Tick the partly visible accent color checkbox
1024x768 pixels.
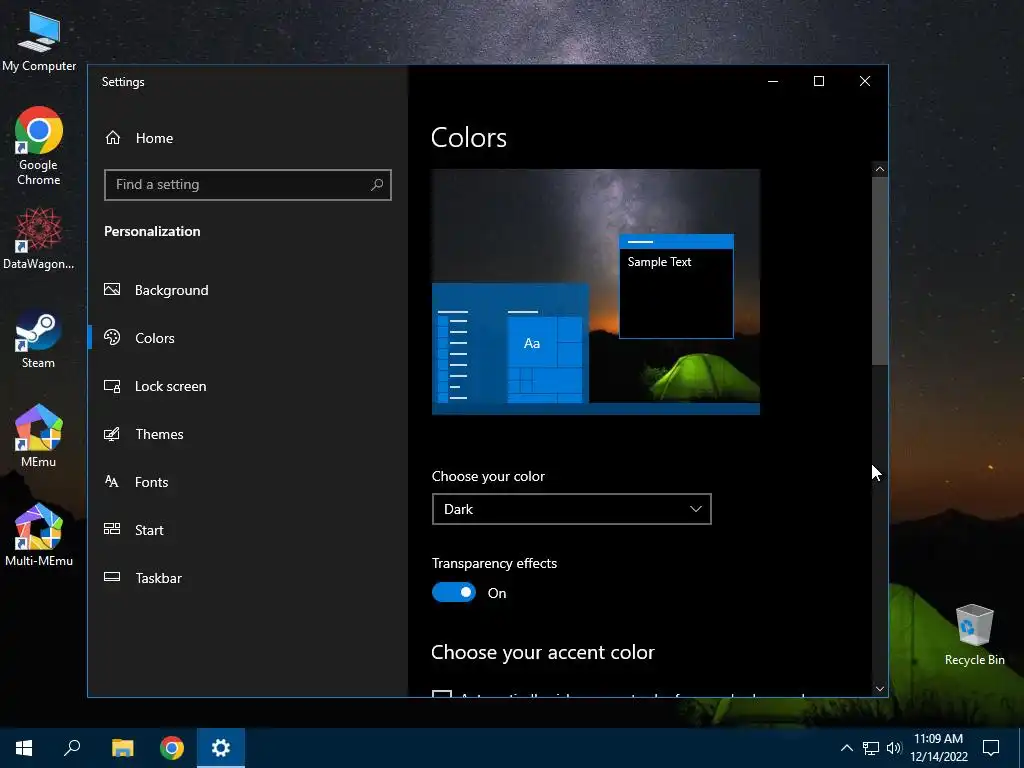pos(442,694)
